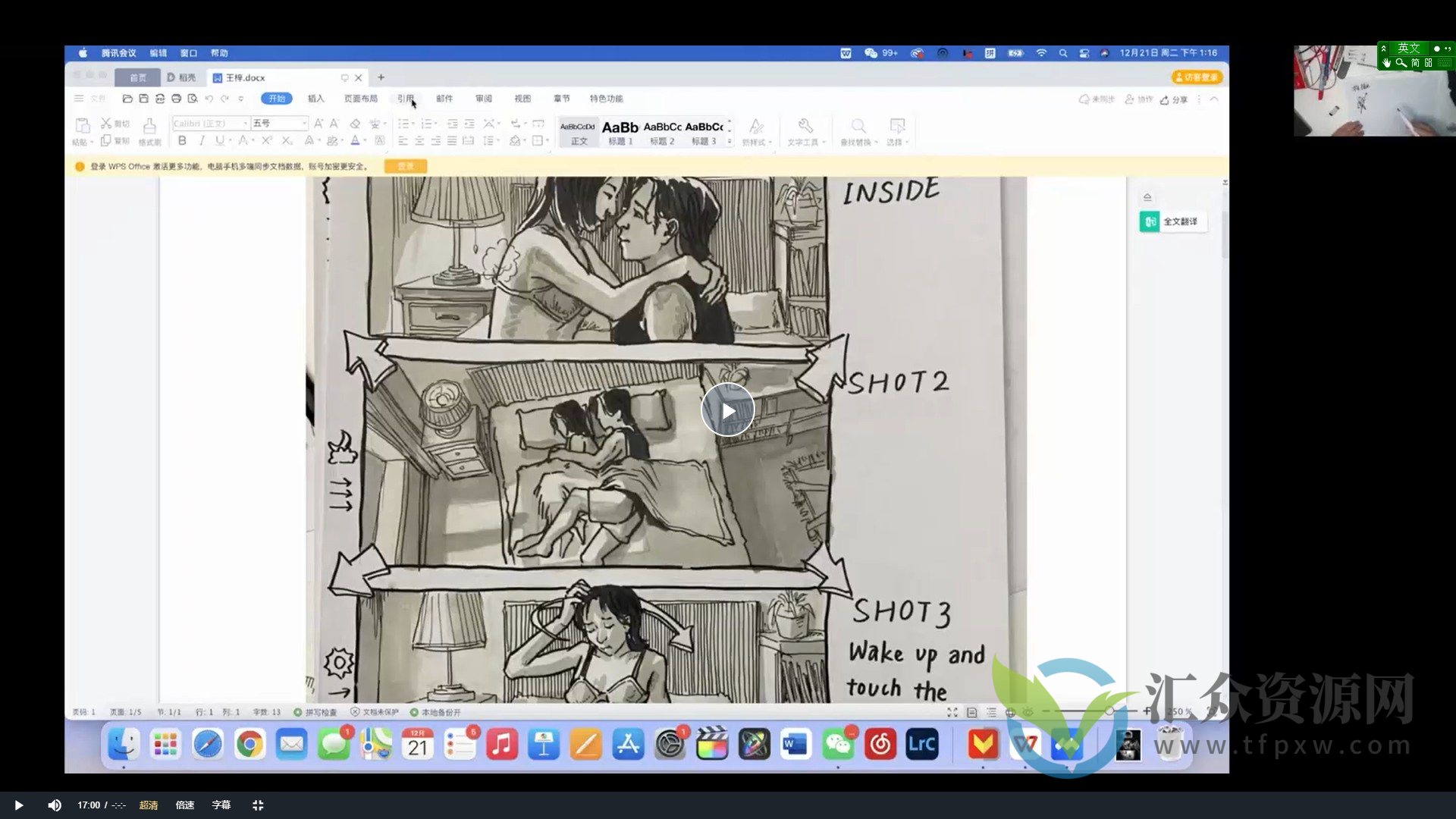1456x819 pixels.
Task: Click the Bold formatting icon
Action: click(x=182, y=140)
